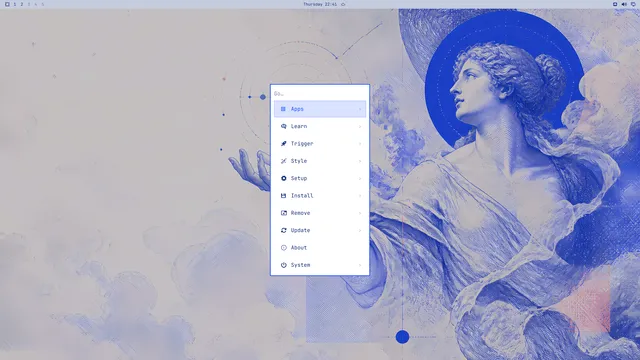Expand the Remove submenu chevron
This screenshot has width=640, height=360.
pyautogui.click(x=360, y=213)
